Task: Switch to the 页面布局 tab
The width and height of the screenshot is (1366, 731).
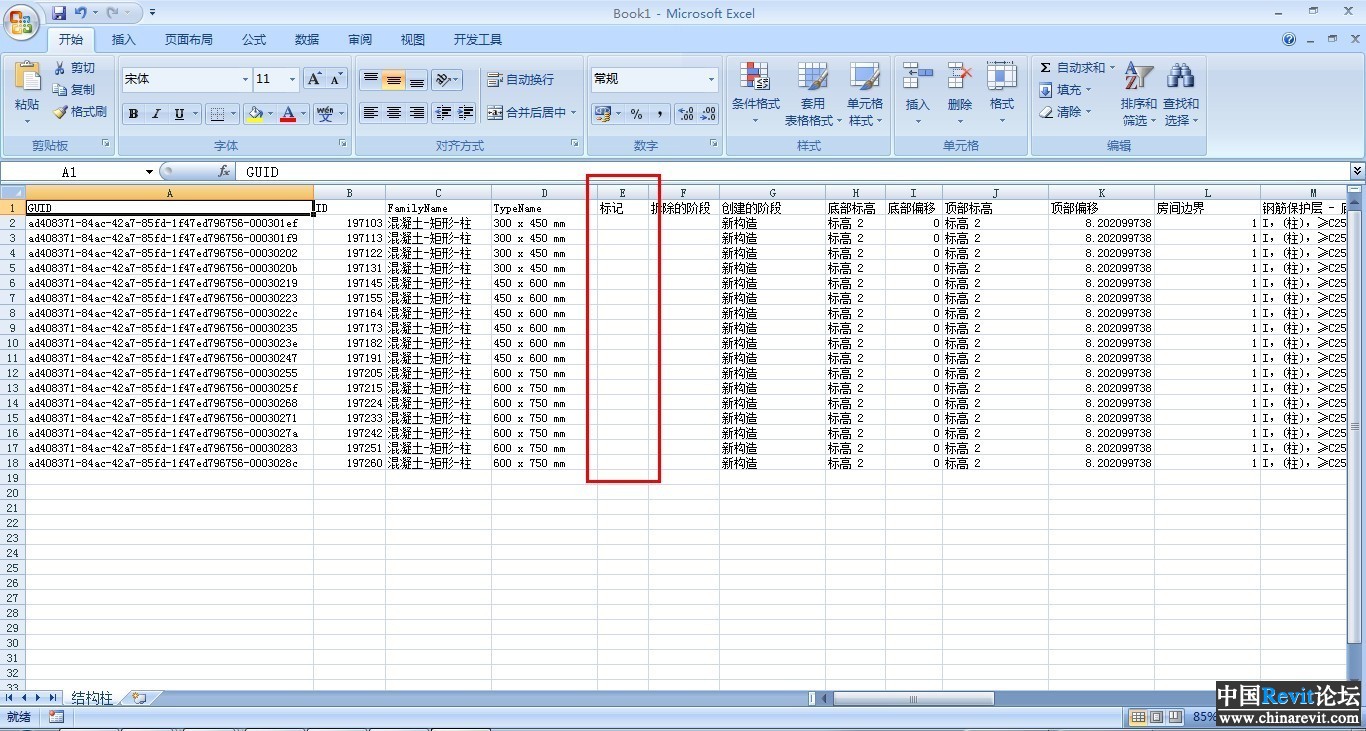Action: pos(188,40)
